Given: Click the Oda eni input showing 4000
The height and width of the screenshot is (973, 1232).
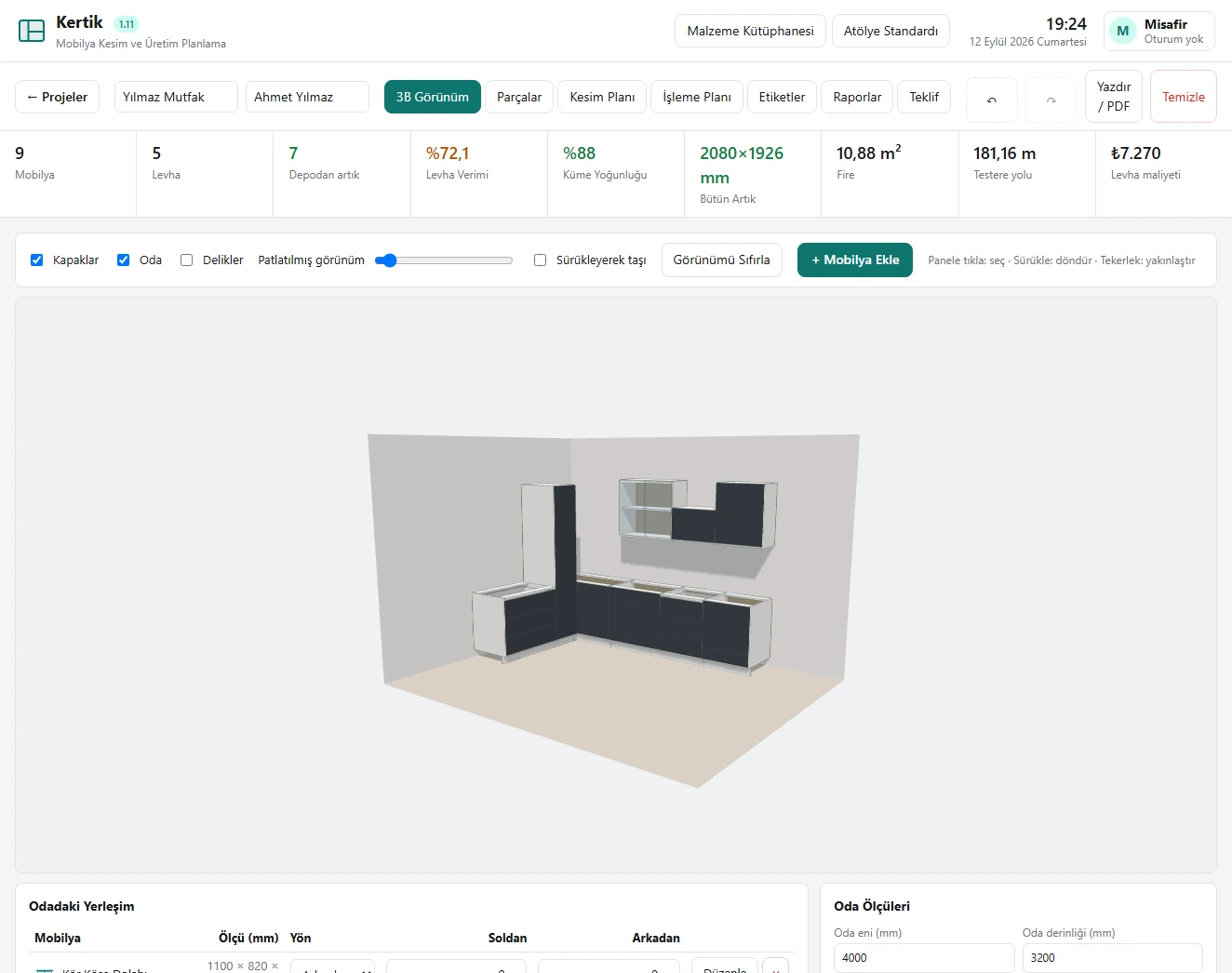Looking at the screenshot, I should (x=924, y=958).
